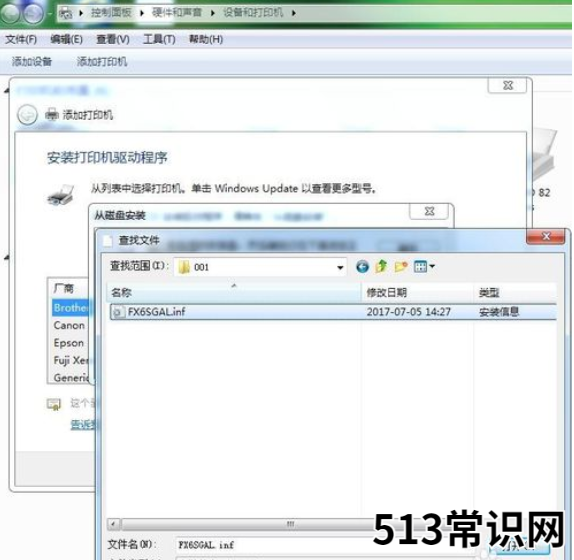
Task: Click 添加打印机 in the command bar
Action: point(102,61)
